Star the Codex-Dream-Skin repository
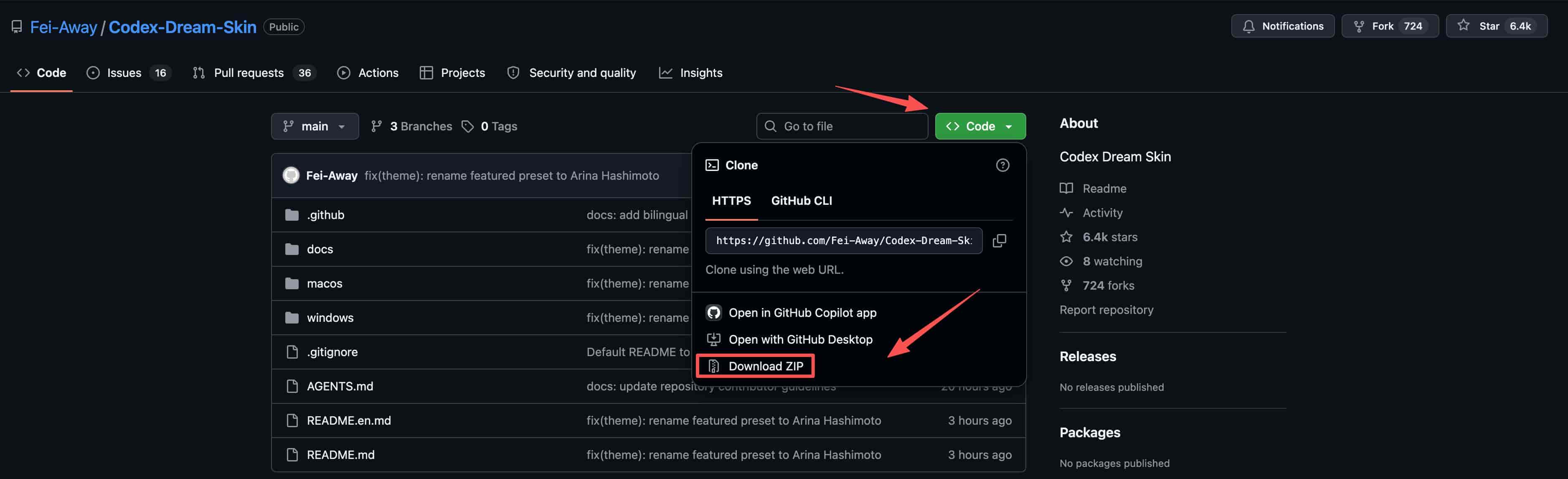 pyautogui.click(x=1497, y=26)
